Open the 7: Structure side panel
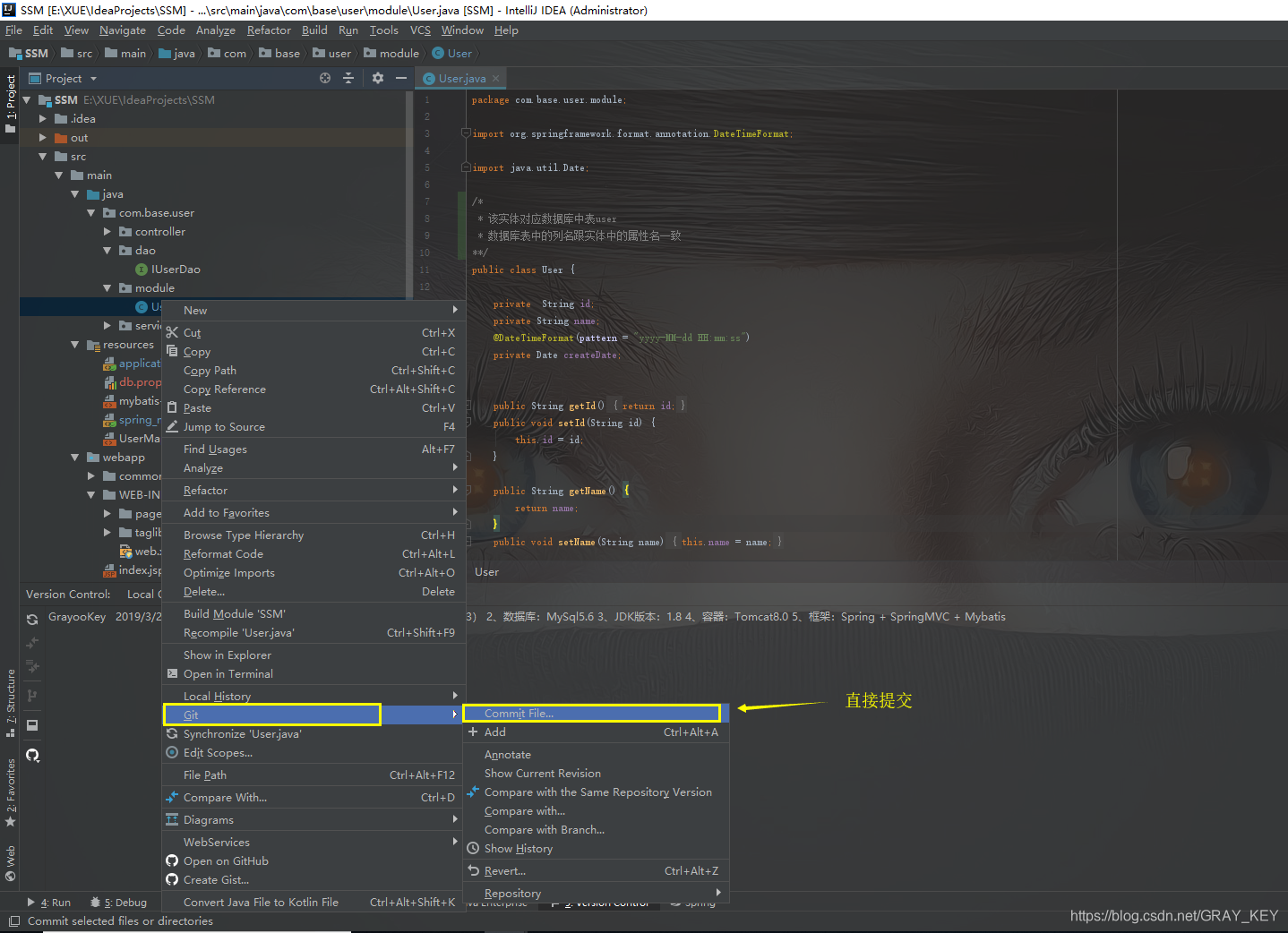This screenshot has height=933, width=1288. (11, 703)
